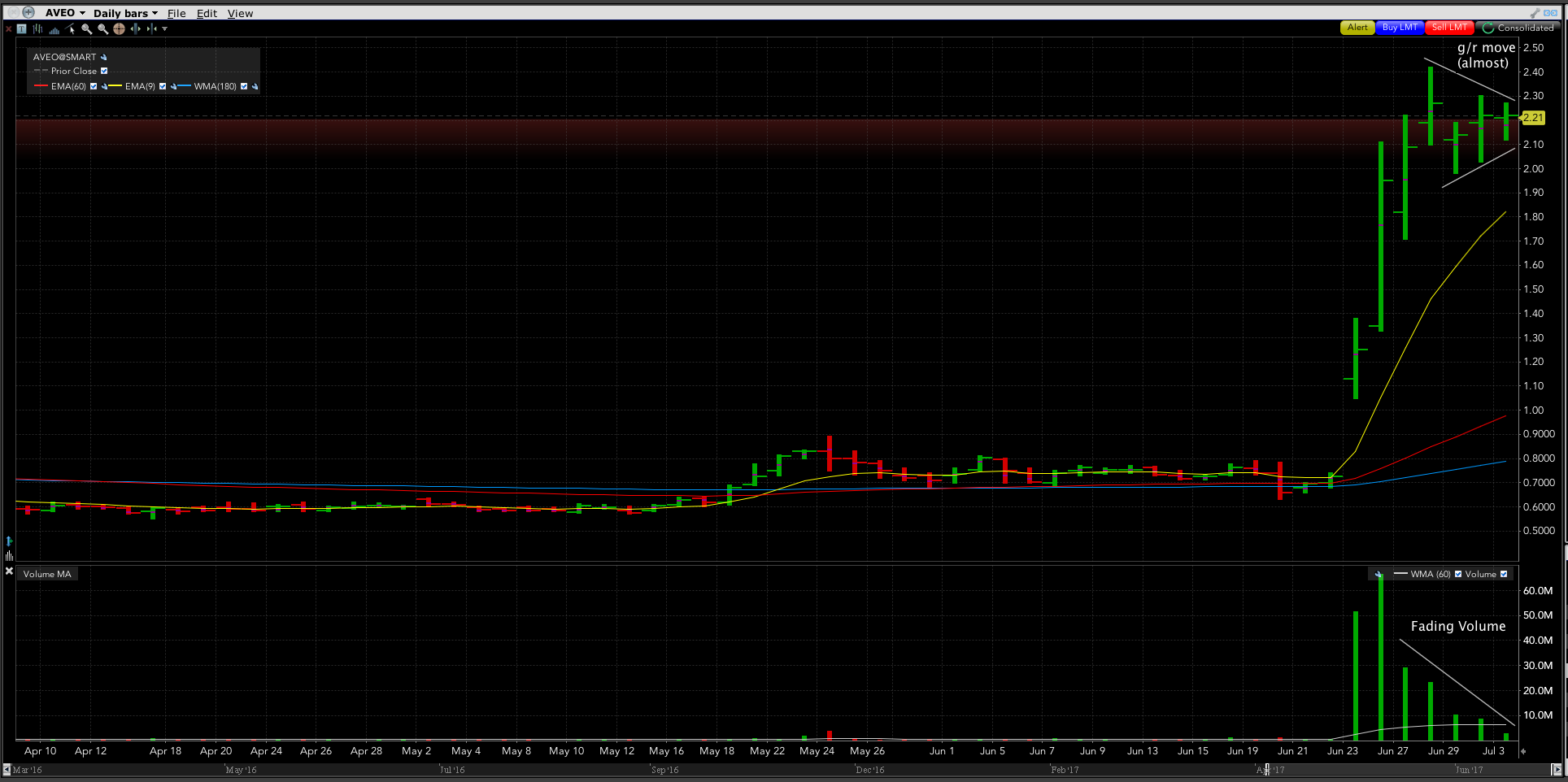This screenshot has height=782, width=1568.
Task: Toggle the WMA (60) volume checkbox
Action: click(1458, 574)
